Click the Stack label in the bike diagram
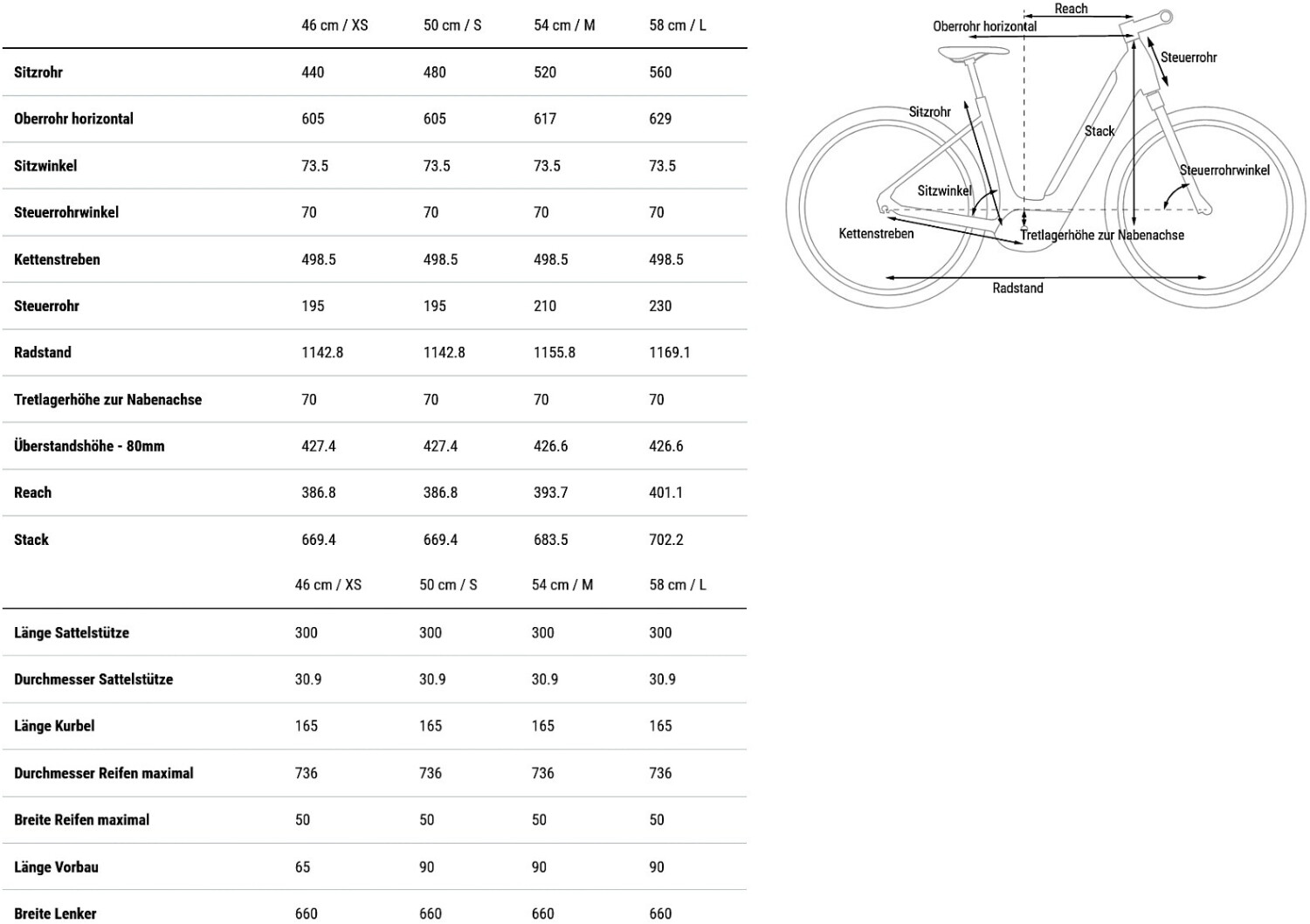 (1099, 131)
